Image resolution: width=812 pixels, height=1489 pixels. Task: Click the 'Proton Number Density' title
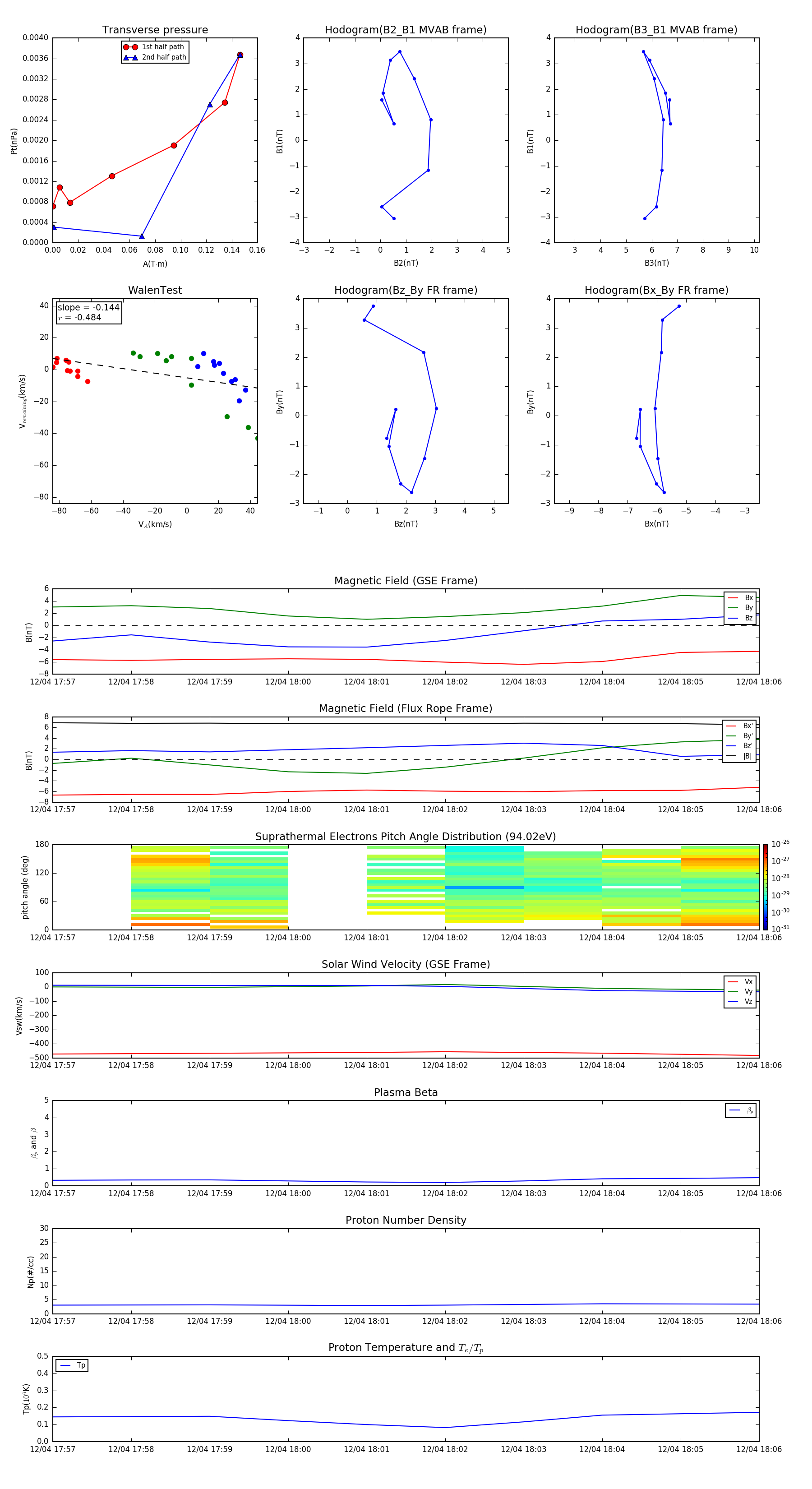point(406,1221)
